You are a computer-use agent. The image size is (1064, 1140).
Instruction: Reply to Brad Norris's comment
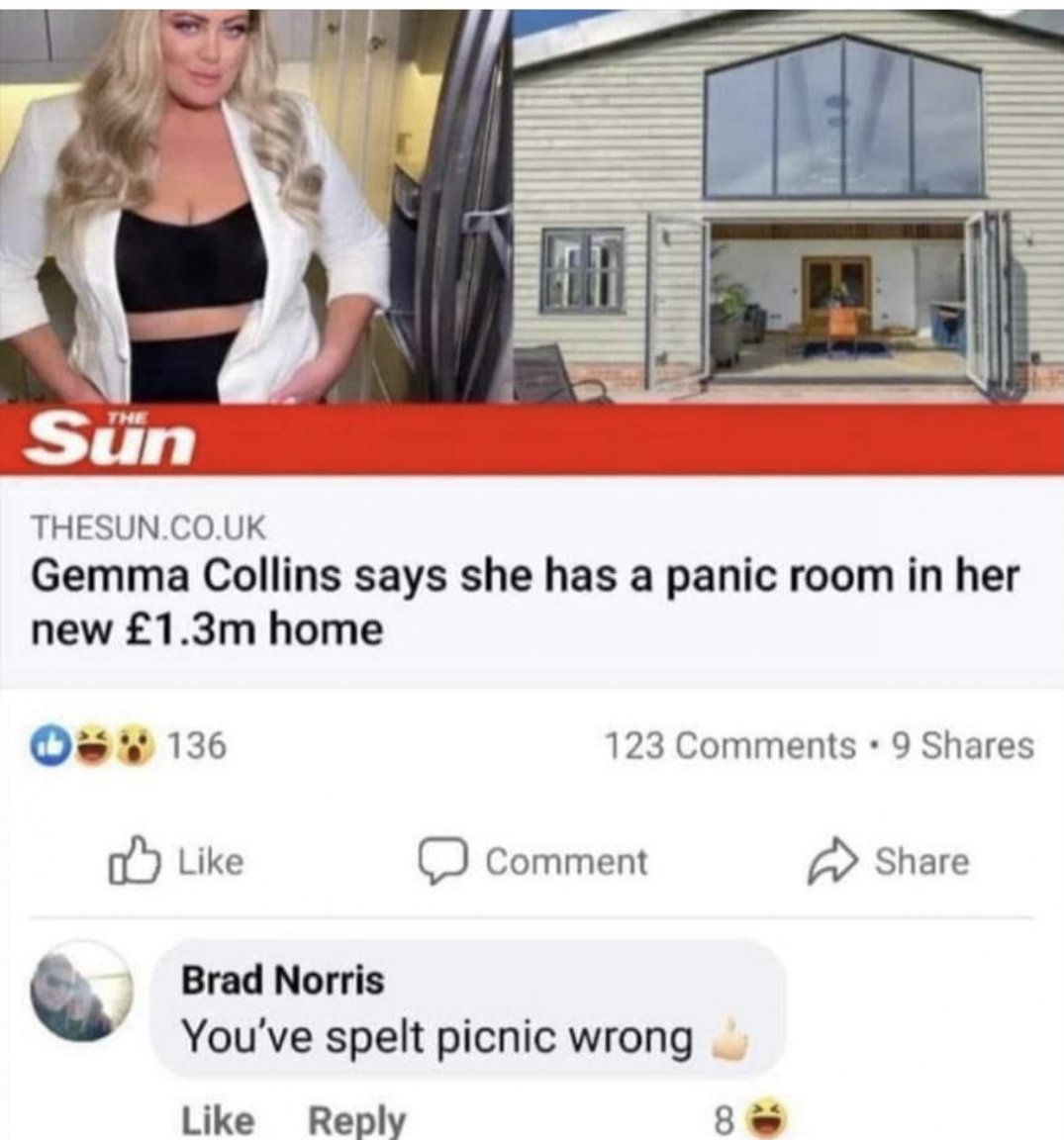coord(357,1120)
